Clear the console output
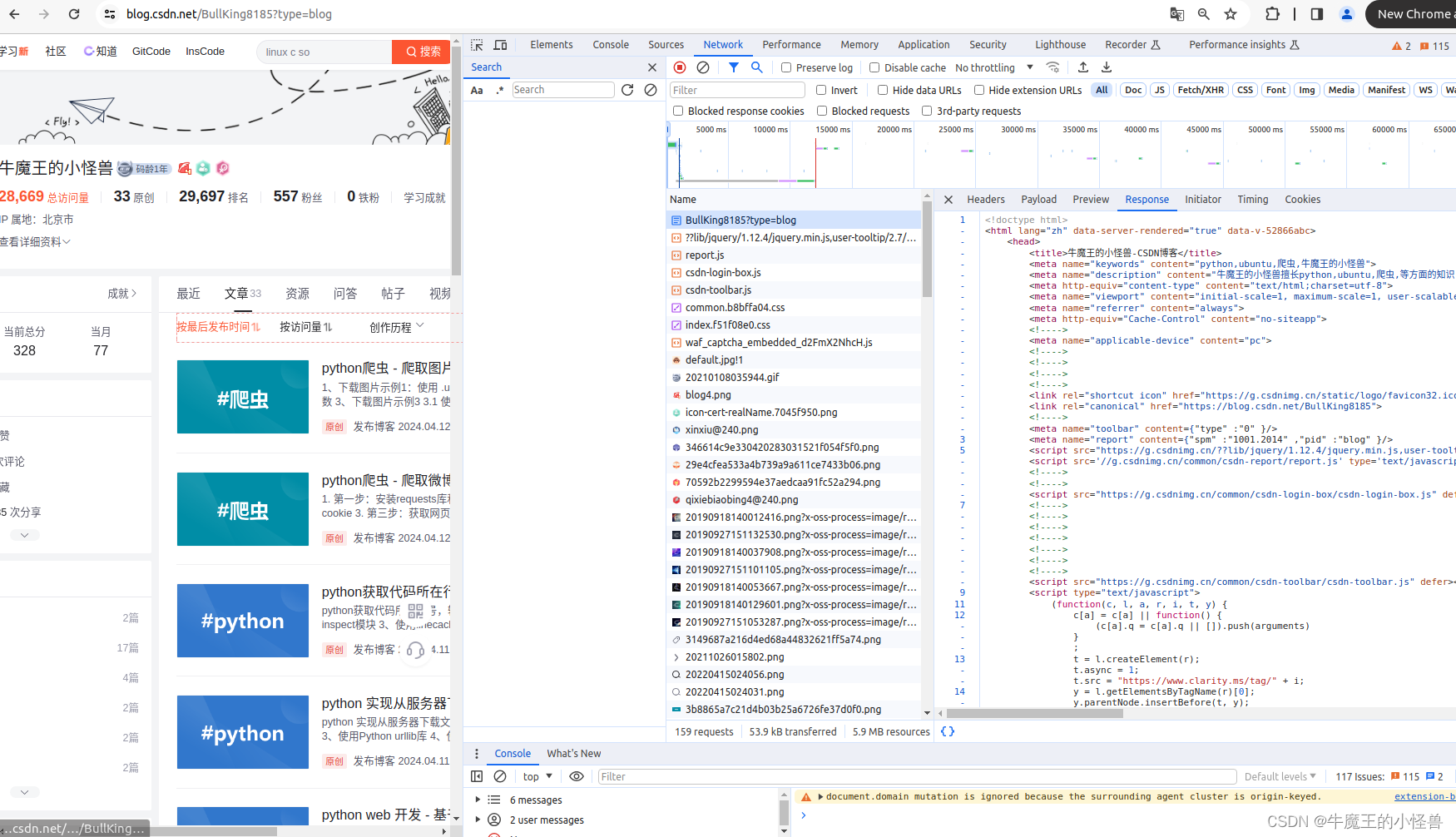Screen dimensions: 1456x837 click(500, 776)
